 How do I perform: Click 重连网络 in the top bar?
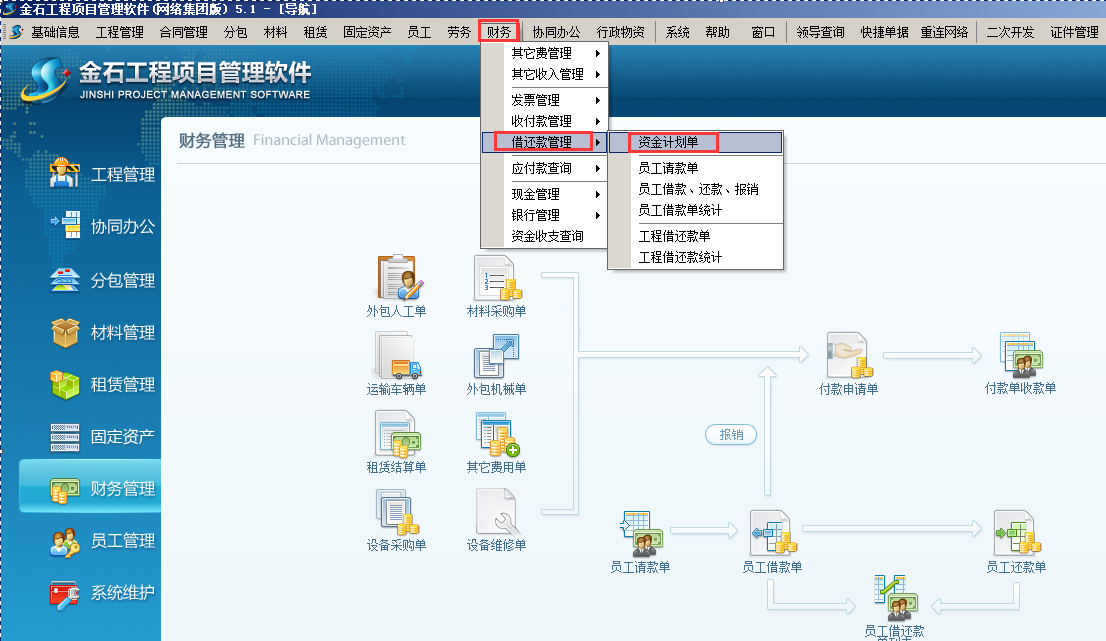click(943, 31)
